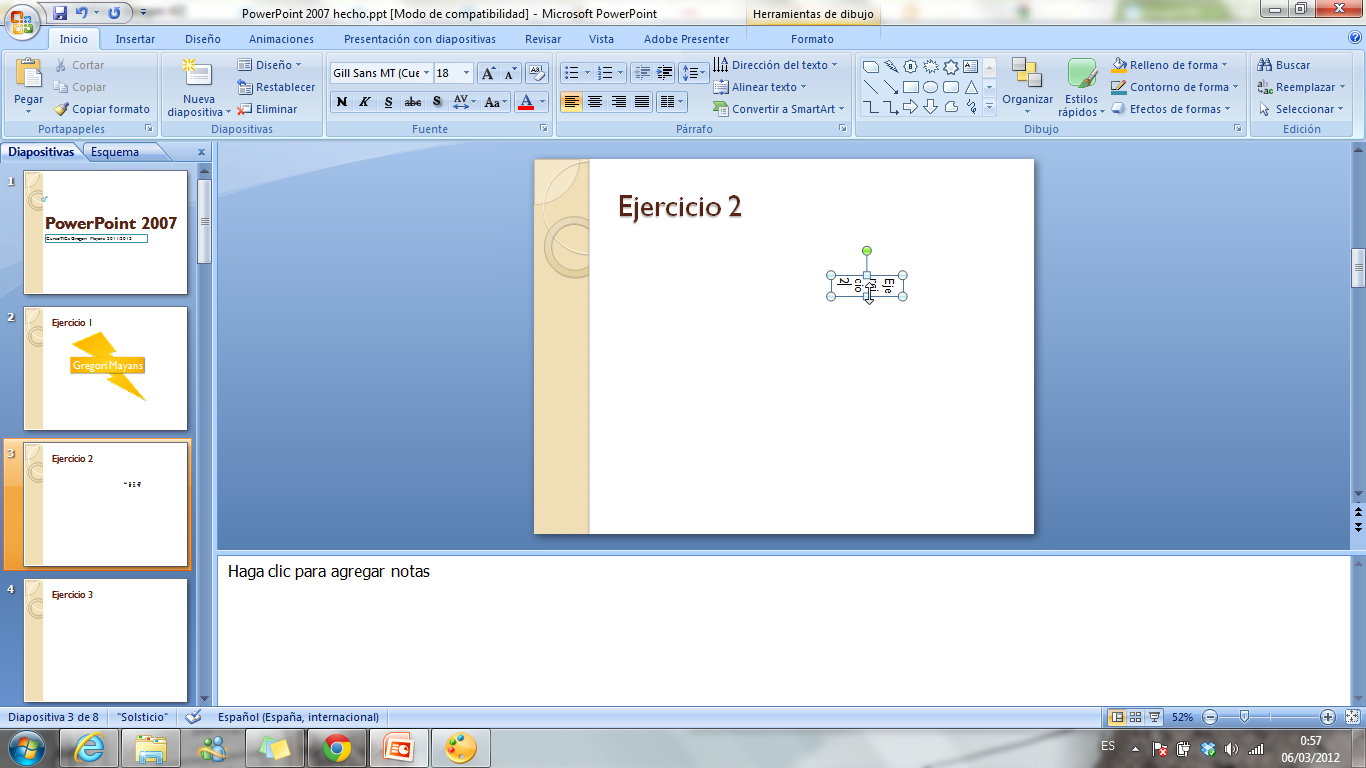Select the triangle shape in gallery

pyautogui.click(x=971, y=87)
